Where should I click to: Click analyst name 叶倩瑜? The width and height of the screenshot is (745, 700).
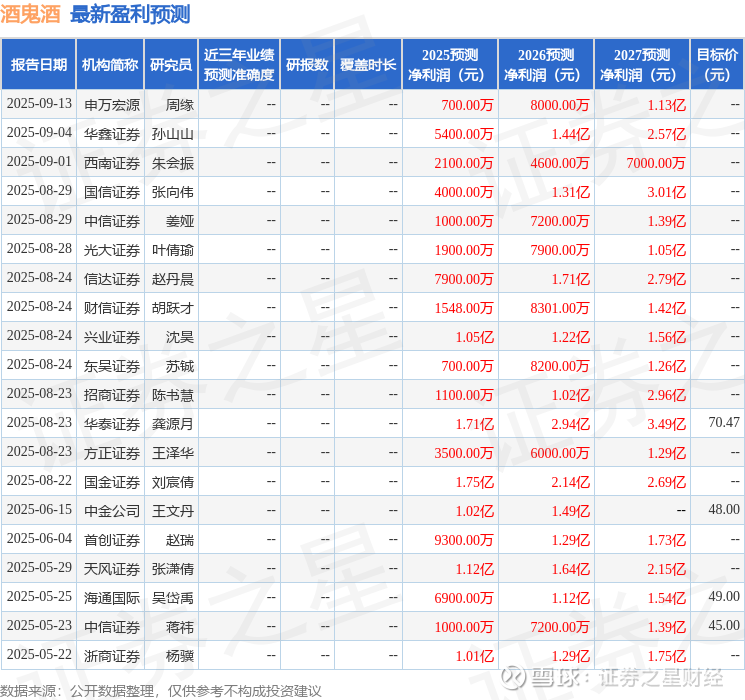[172, 250]
